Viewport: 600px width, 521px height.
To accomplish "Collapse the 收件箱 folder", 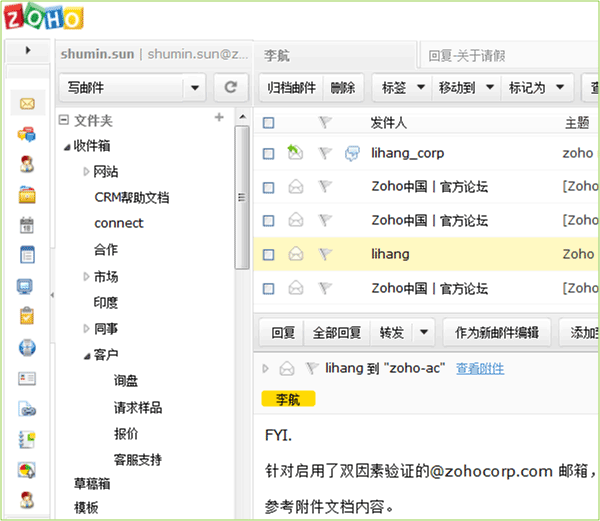I will click(x=67, y=147).
